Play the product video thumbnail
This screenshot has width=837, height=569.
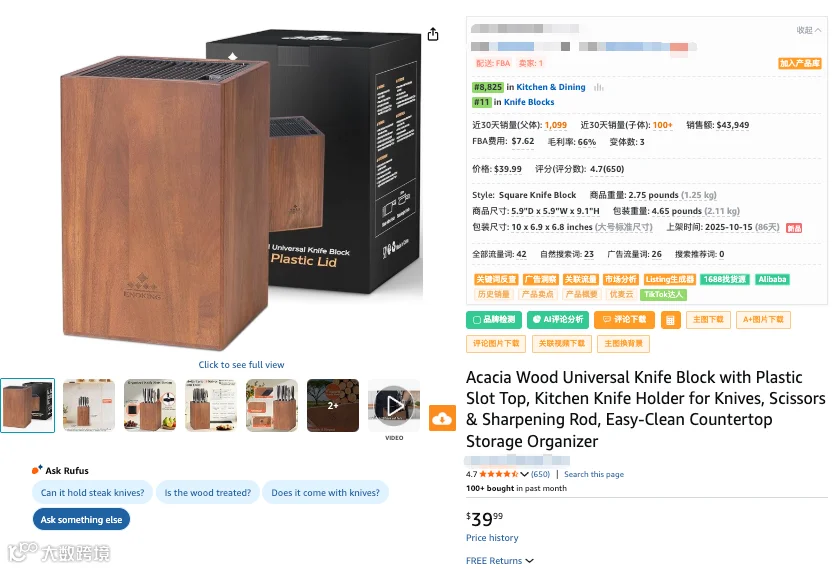tap(394, 406)
